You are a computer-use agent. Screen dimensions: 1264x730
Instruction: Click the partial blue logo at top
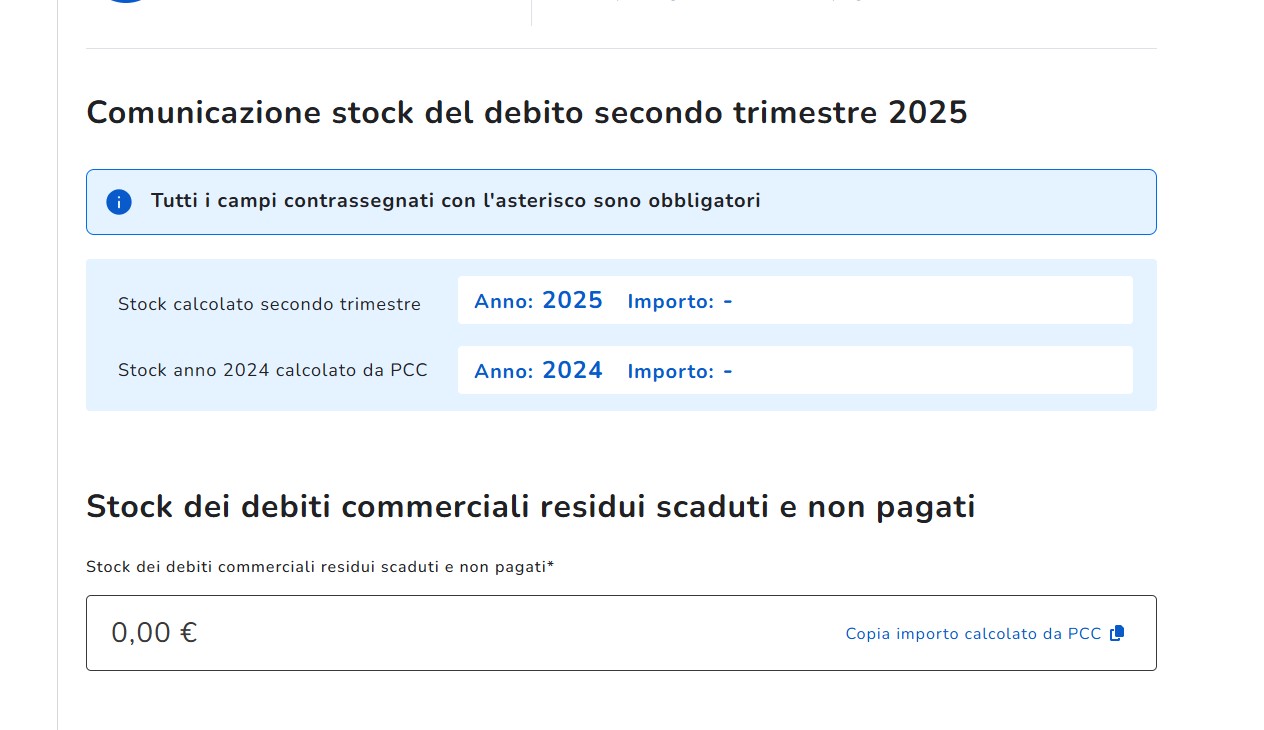(126, 2)
